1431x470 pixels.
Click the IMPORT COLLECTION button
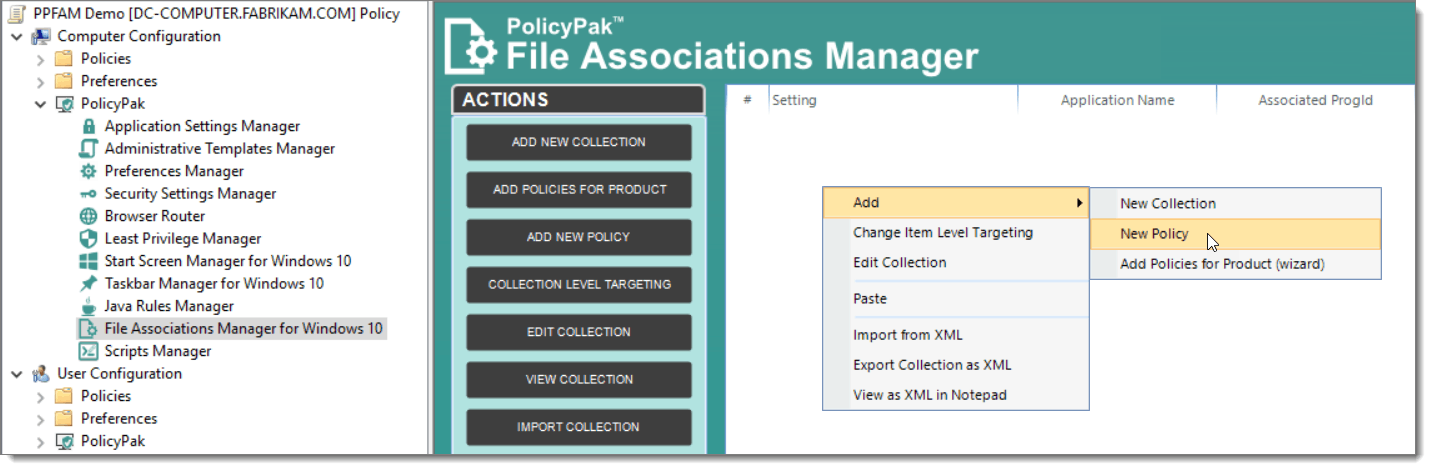579,427
